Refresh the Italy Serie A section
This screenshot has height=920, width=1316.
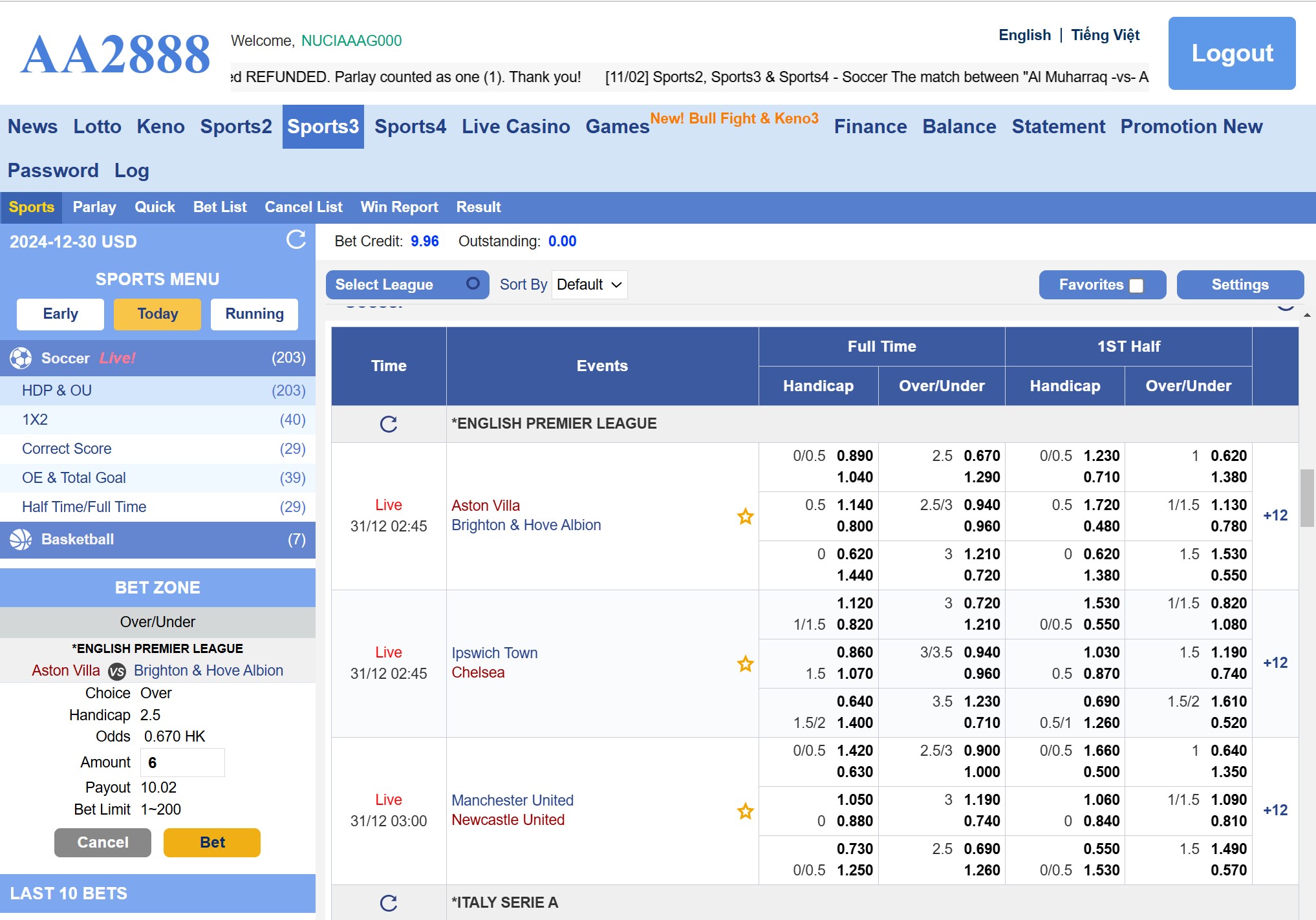pyautogui.click(x=388, y=903)
